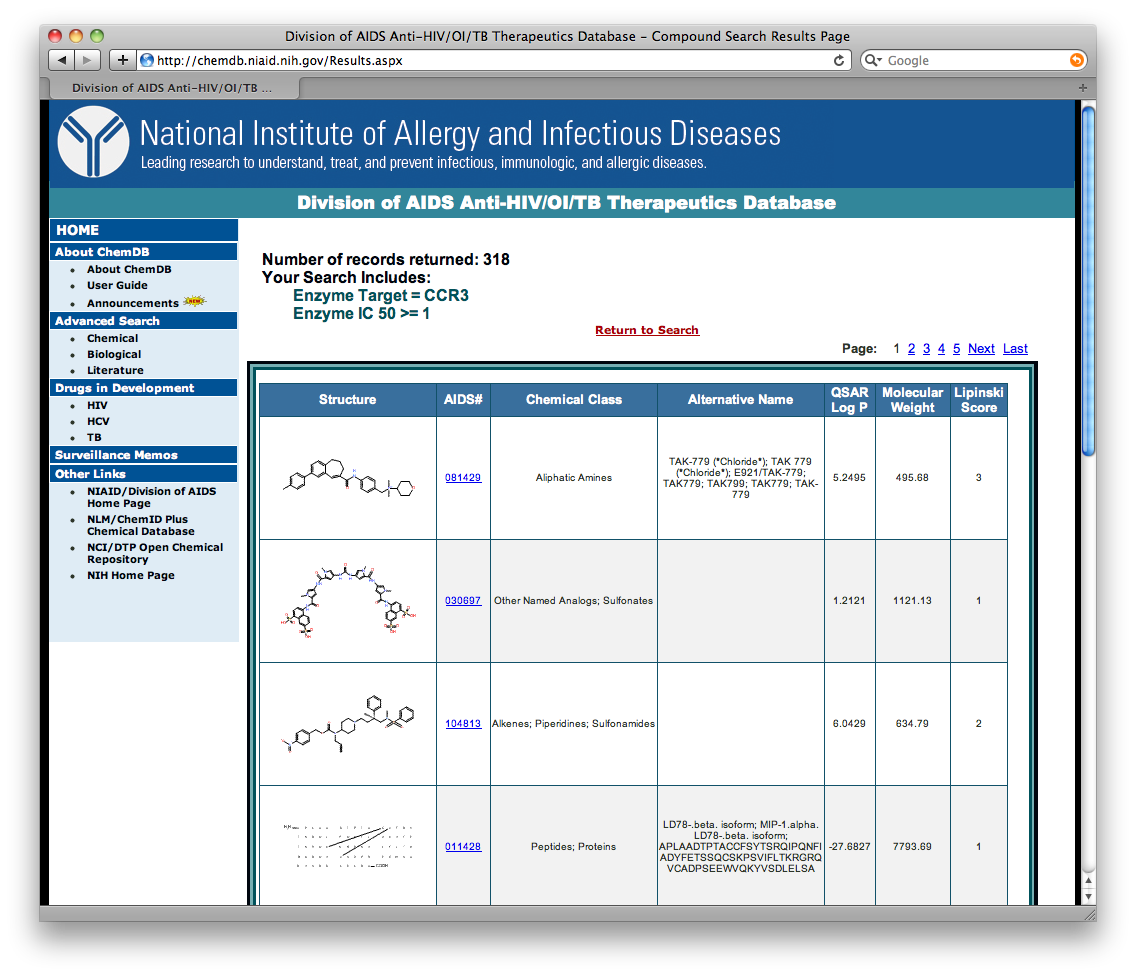
Task: Click the globe site icon in address bar
Action: pos(147,61)
